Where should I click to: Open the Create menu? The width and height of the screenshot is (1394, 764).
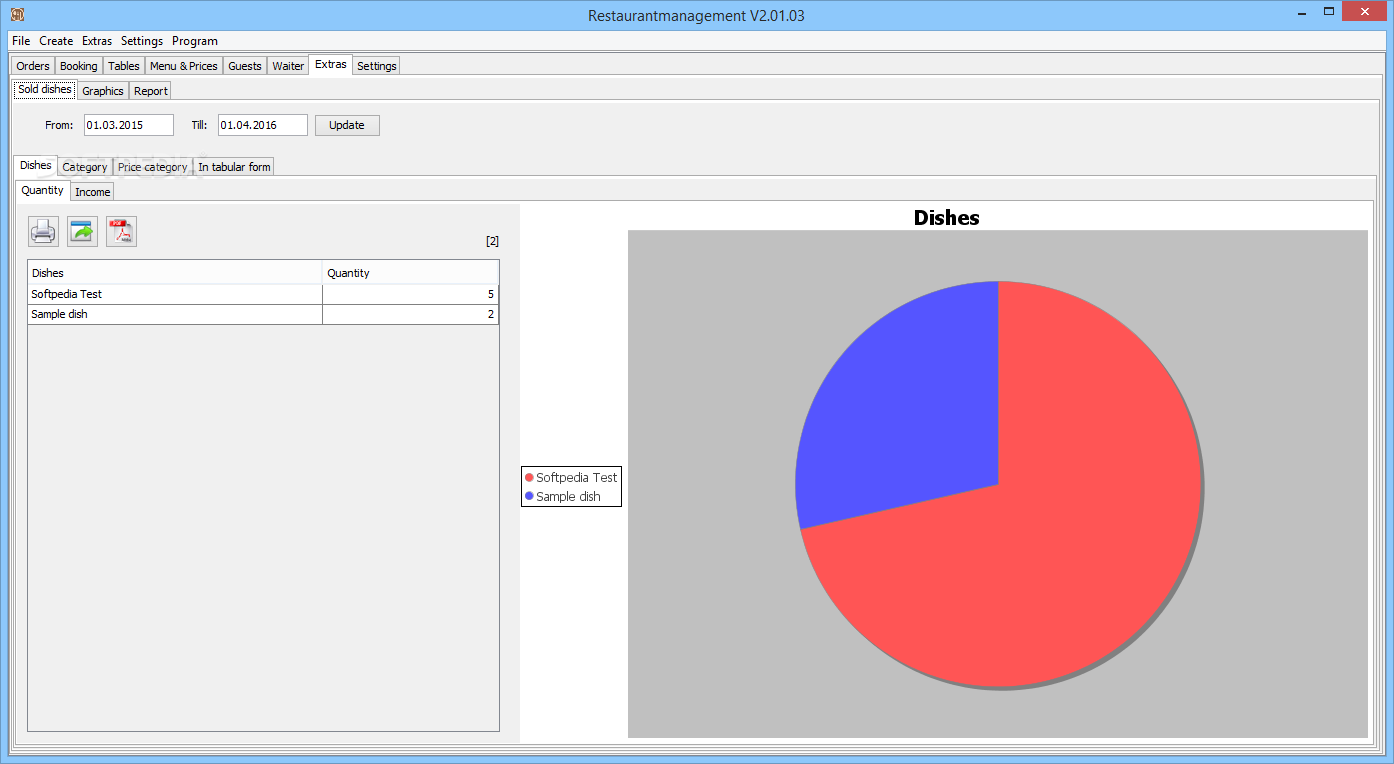56,41
